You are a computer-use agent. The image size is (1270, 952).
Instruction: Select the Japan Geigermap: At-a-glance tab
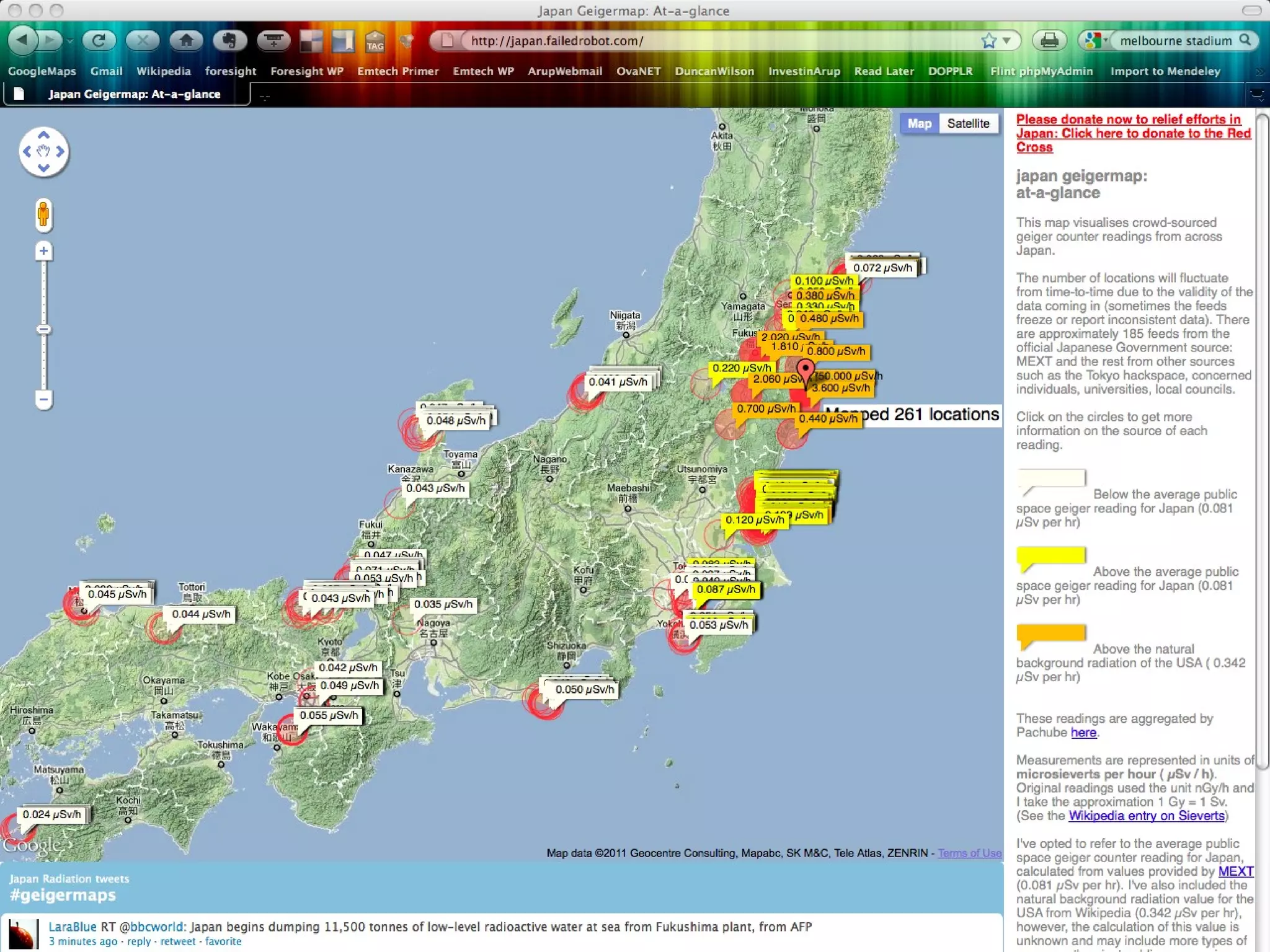tap(133, 94)
